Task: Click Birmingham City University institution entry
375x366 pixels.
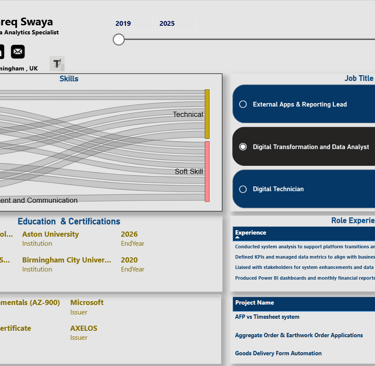Action: click(67, 260)
